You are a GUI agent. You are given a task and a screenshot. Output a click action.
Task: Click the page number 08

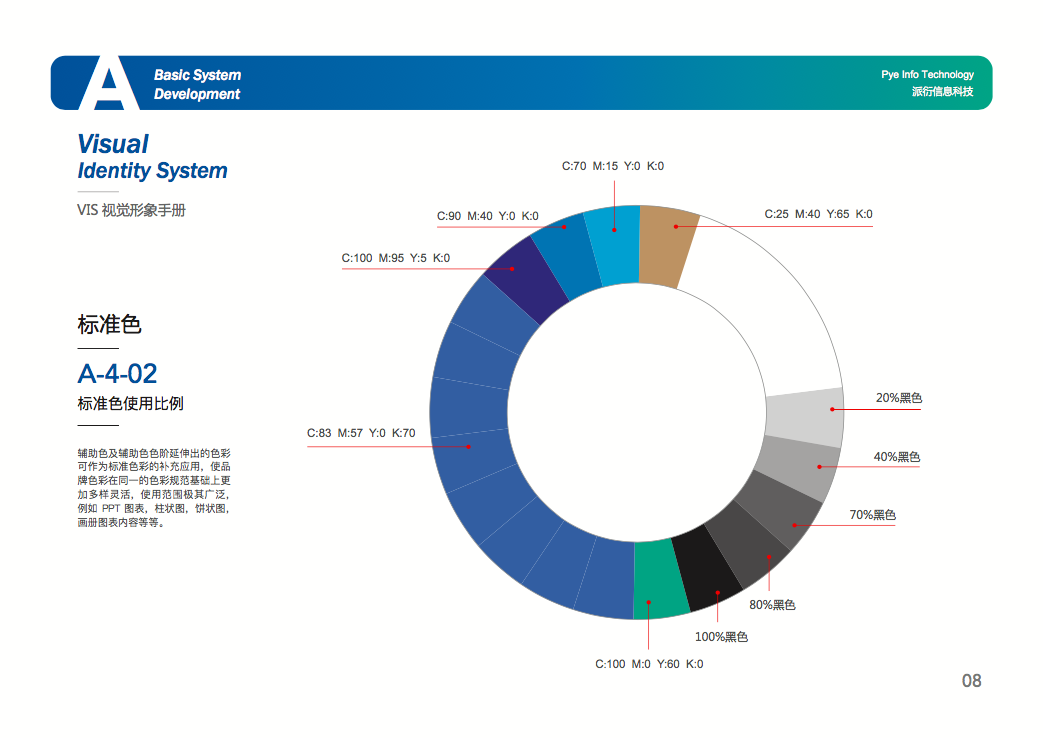[971, 681]
